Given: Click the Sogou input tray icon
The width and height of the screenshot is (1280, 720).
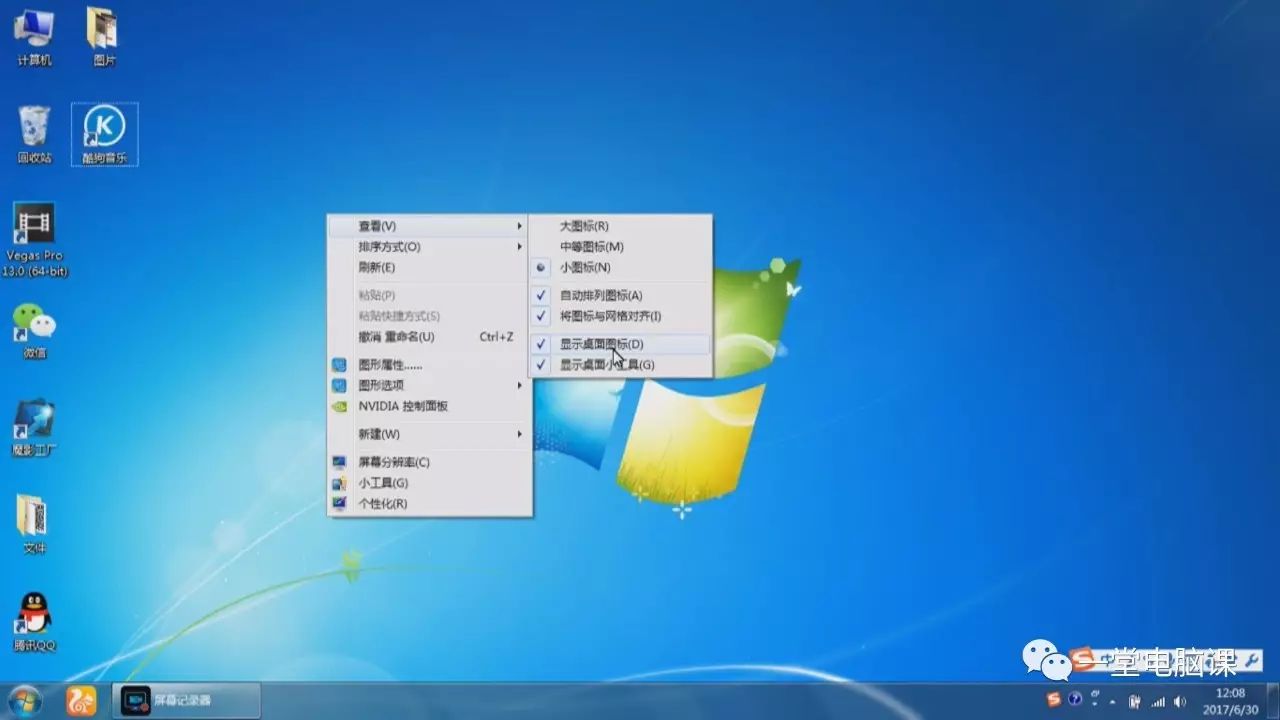Looking at the screenshot, I should pyautogui.click(x=1053, y=700).
